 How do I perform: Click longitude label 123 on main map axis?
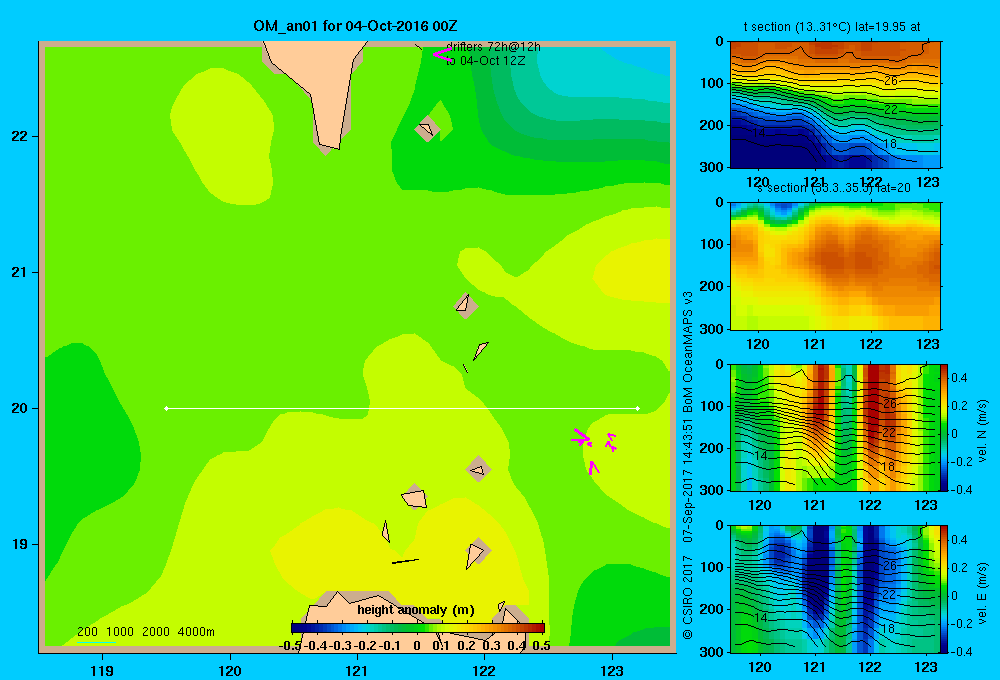(x=612, y=670)
